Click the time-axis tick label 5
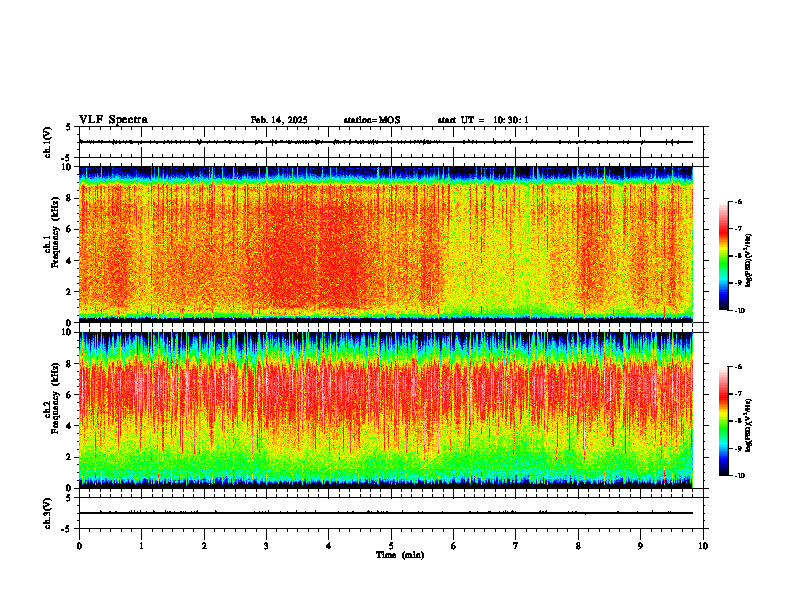 click(x=391, y=546)
